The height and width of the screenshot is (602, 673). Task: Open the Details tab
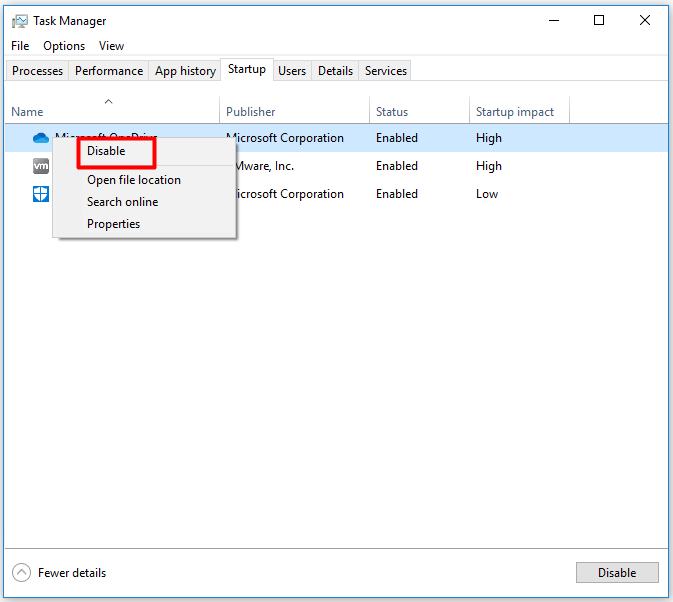coord(335,71)
